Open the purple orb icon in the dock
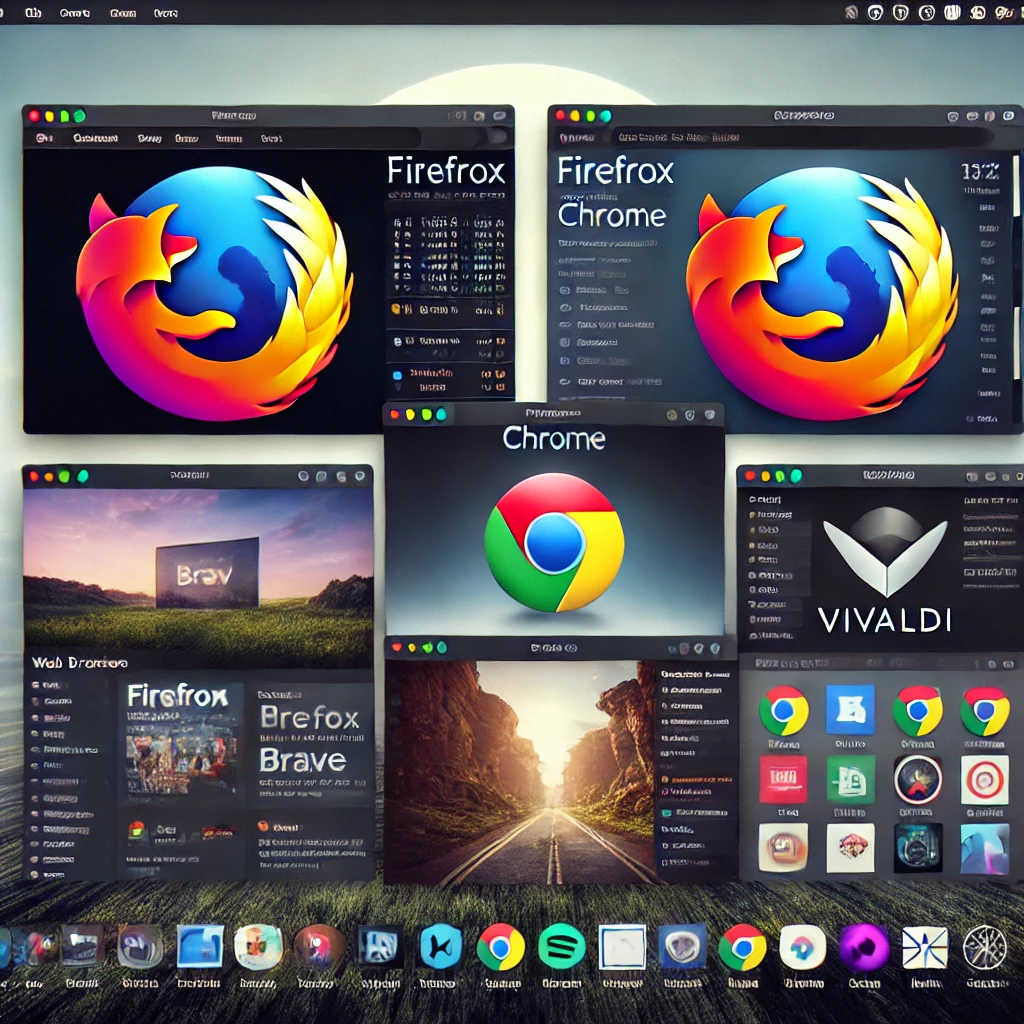 [x=864, y=947]
